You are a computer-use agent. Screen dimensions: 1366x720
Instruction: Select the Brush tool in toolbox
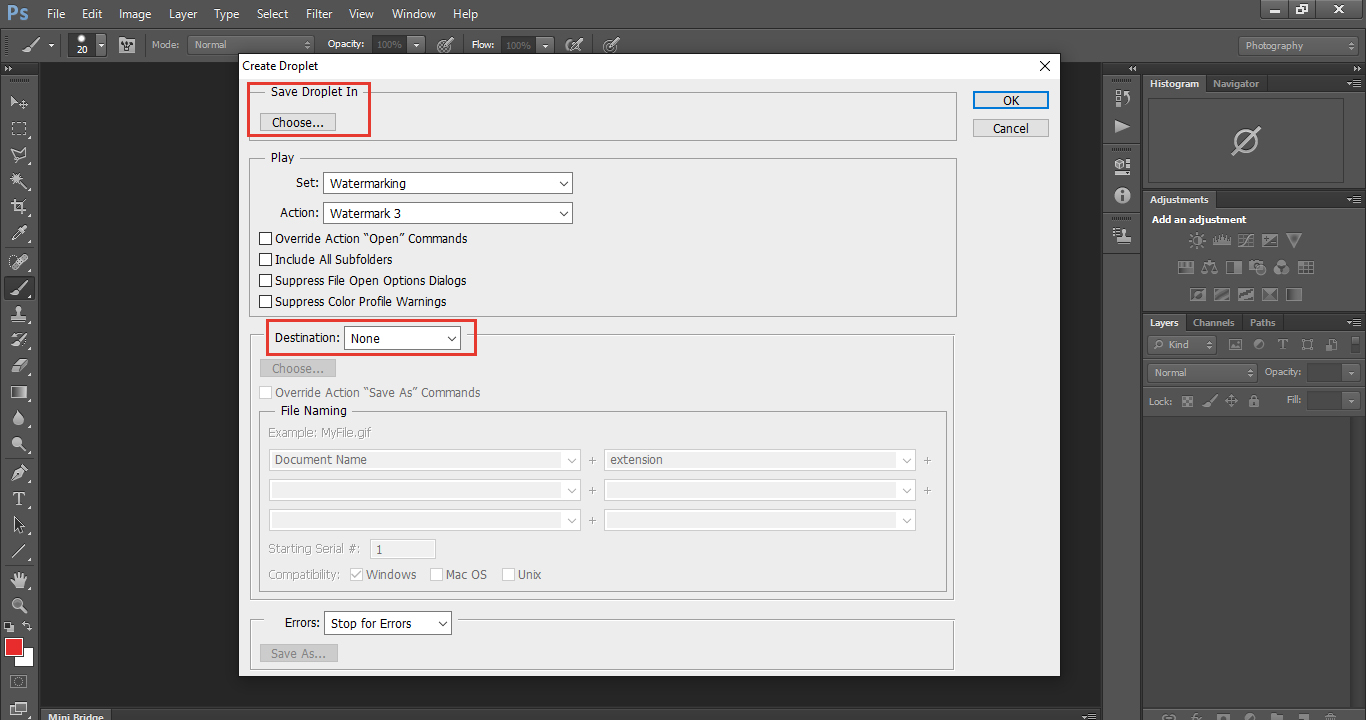pos(19,288)
